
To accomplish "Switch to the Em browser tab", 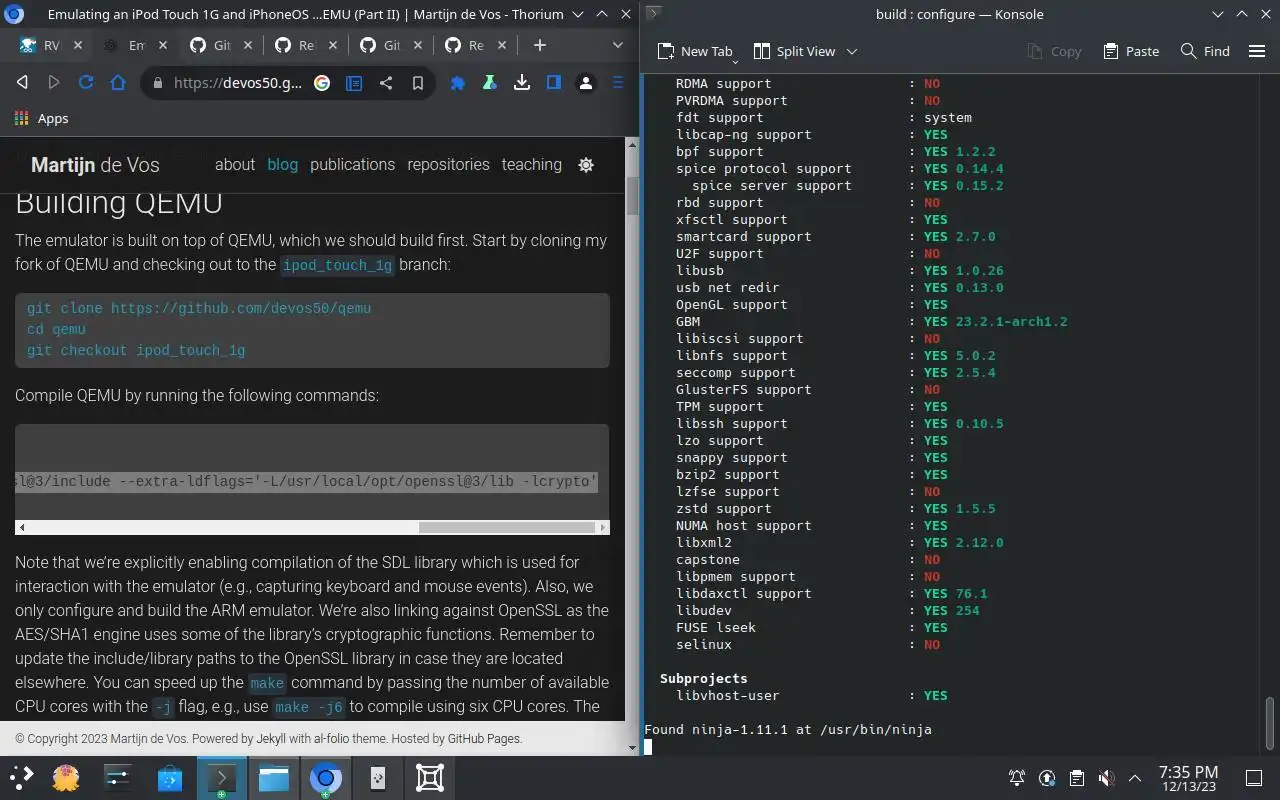I will [x=127, y=46].
